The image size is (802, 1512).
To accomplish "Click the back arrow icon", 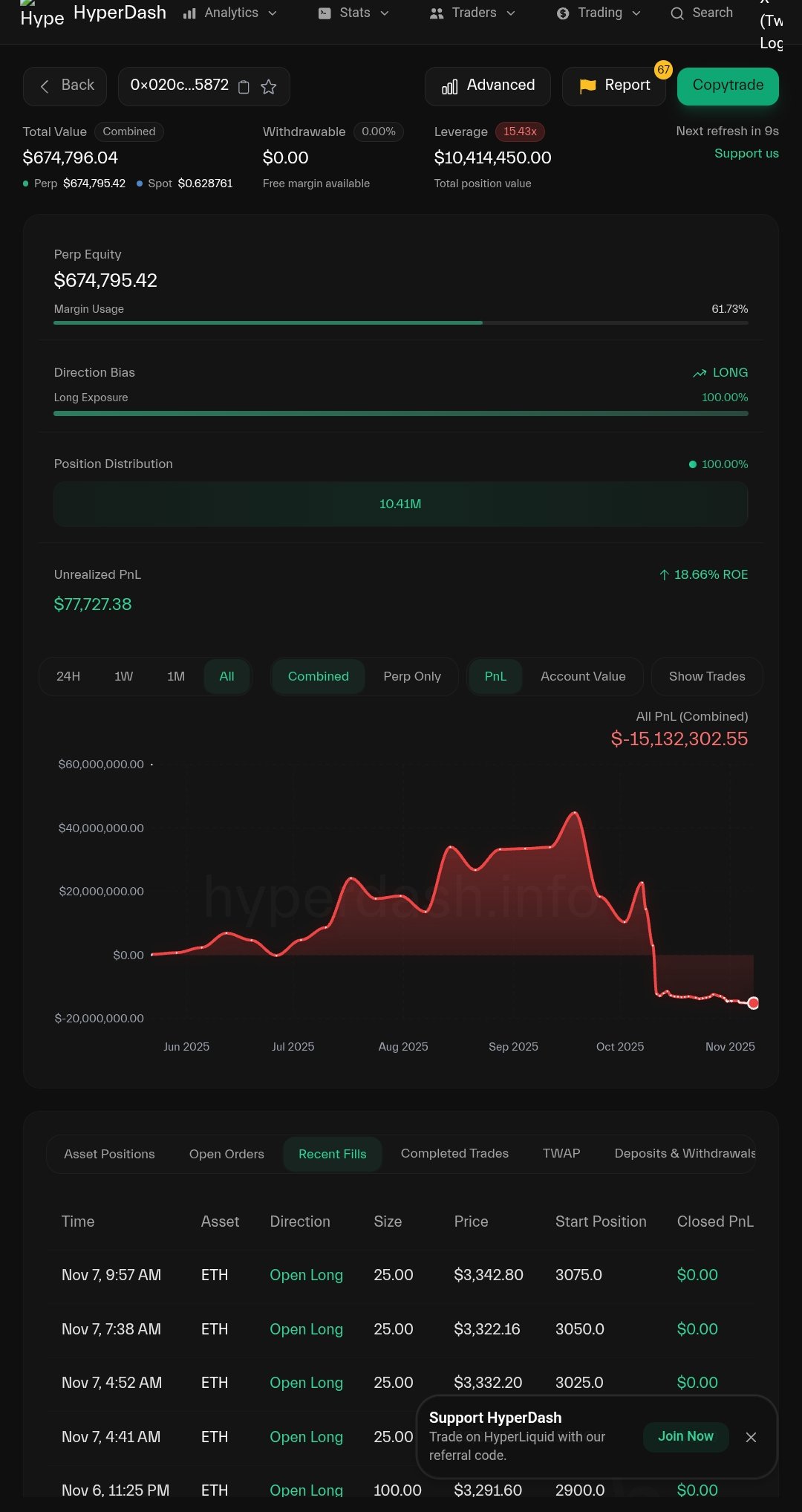I will (x=45, y=86).
